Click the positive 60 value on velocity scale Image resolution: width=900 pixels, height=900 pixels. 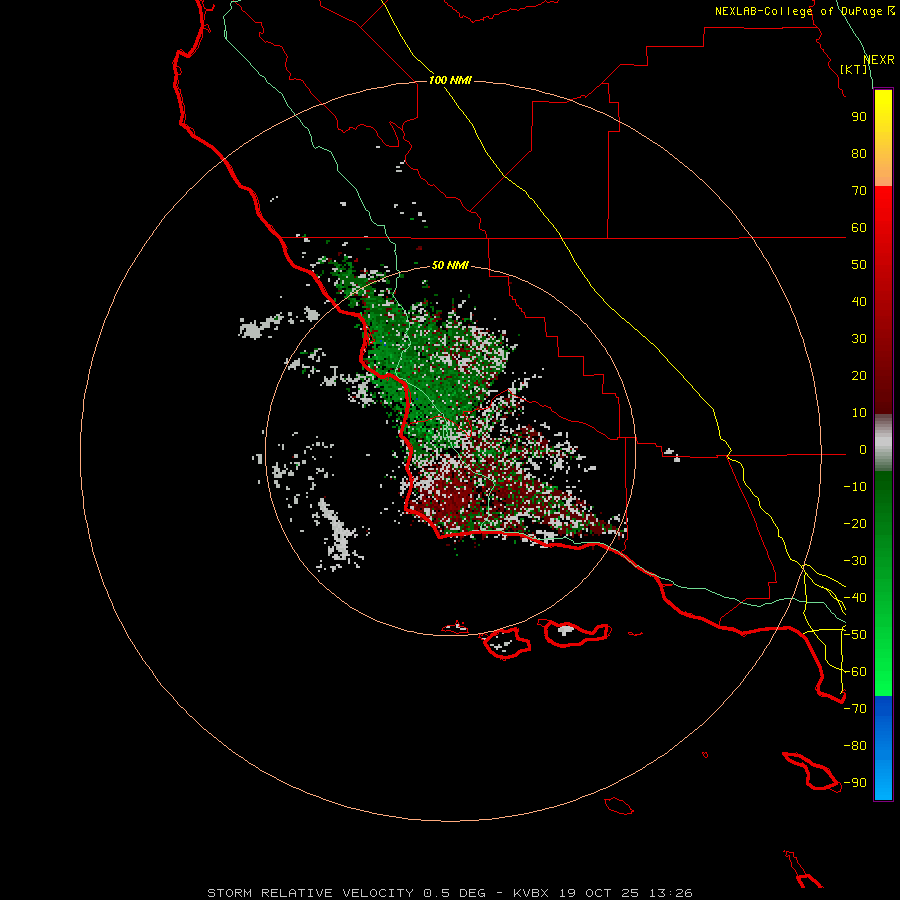pos(859,228)
